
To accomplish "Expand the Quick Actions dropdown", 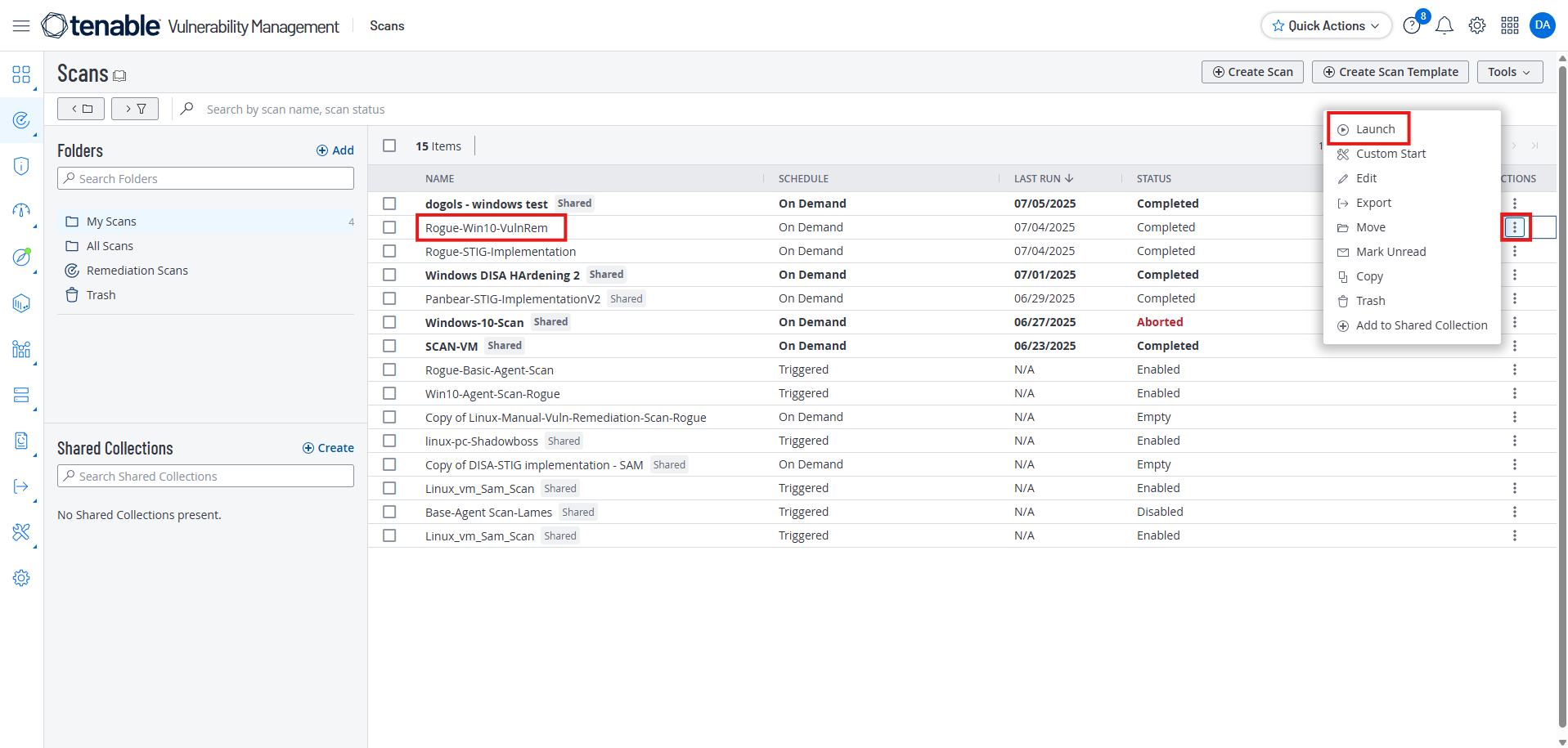I will 1326,26.
